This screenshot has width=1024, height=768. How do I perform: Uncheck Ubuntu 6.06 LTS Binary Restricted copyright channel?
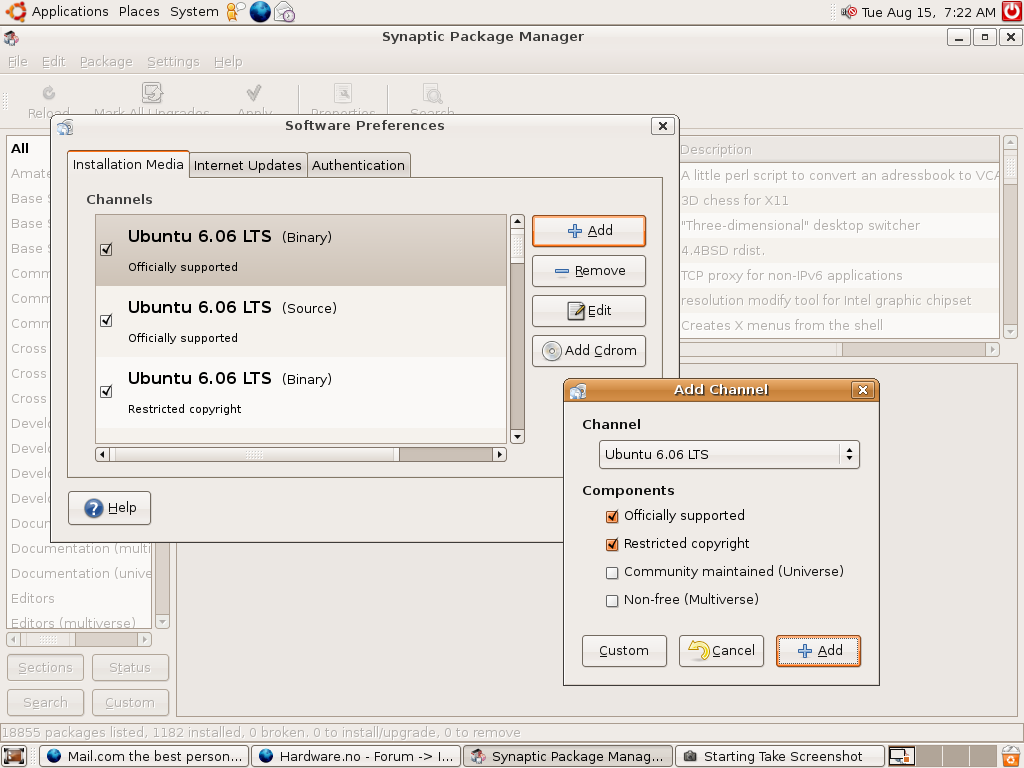click(x=106, y=392)
